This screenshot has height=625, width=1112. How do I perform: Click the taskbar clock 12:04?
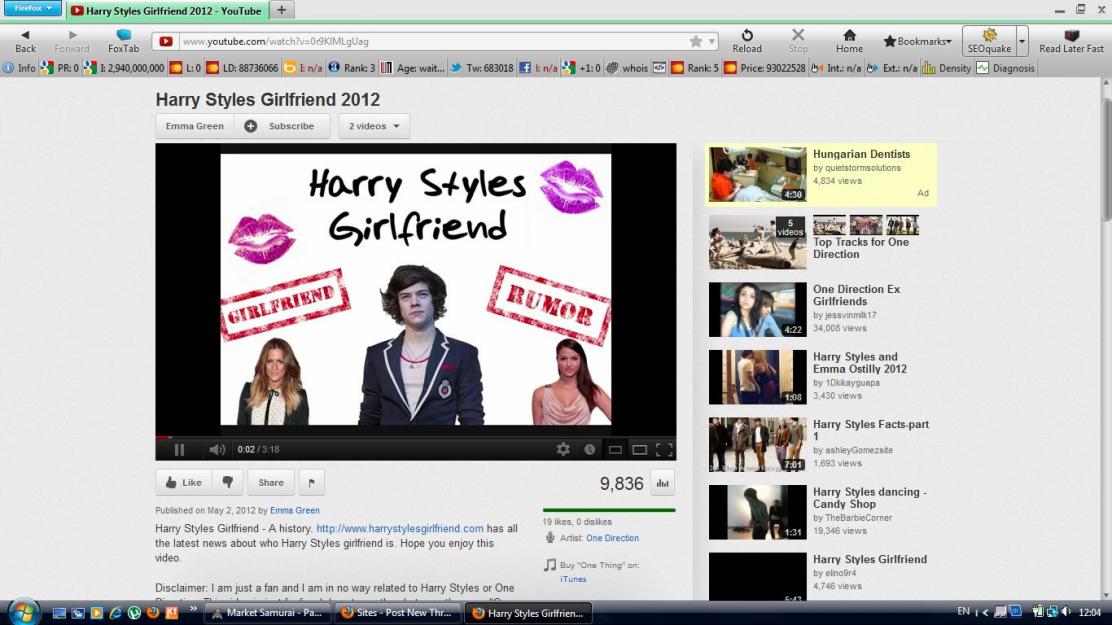pyautogui.click(x=1089, y=612)
